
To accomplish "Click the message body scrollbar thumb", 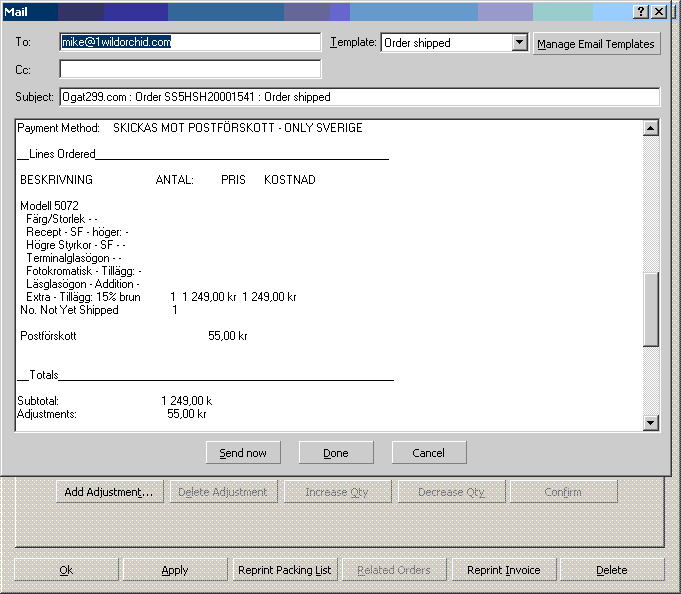I will pyautogui.click(x=651, y=310).
